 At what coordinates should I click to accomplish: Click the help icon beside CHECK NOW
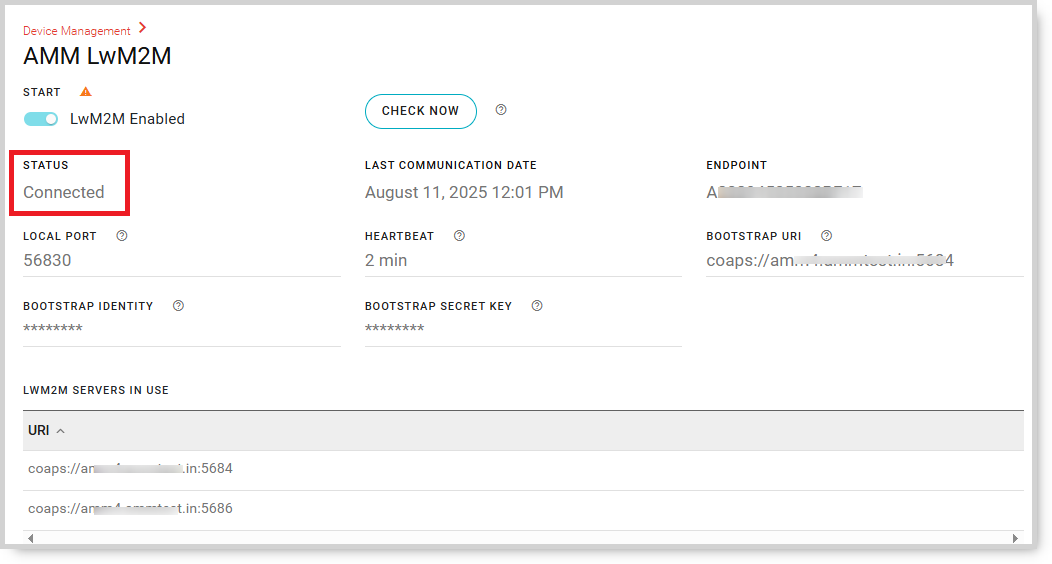501,110
